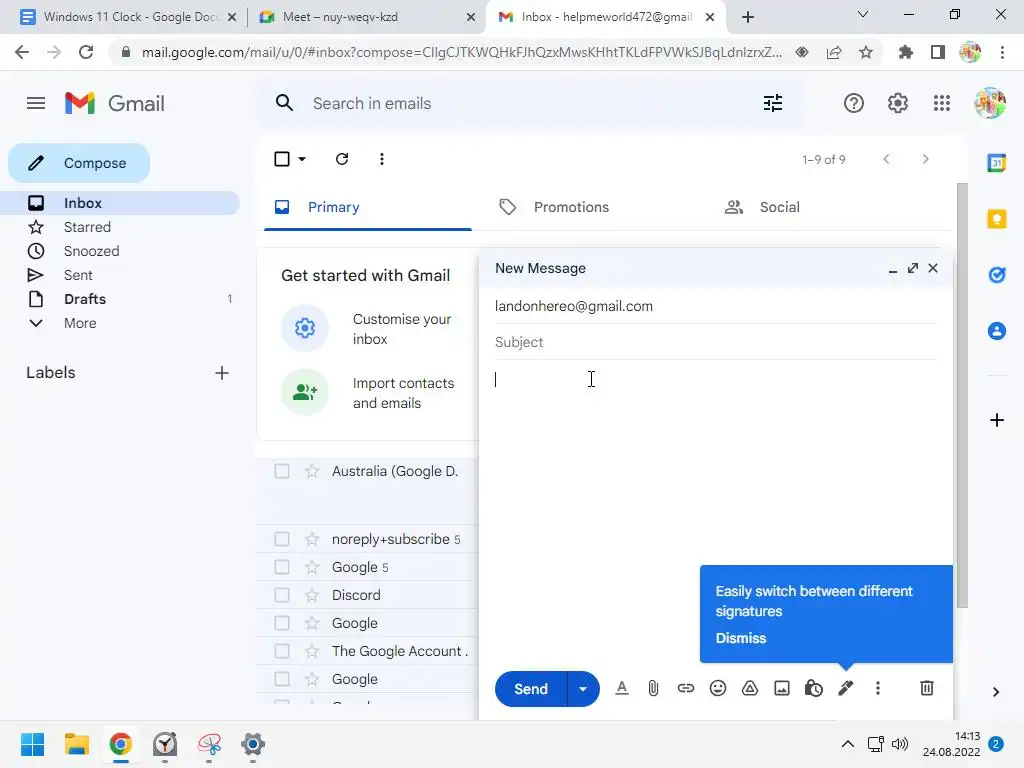Viewport: 1024px width, 768px height.
Task: Open Contacts side panel
Action: coord(997,331)
